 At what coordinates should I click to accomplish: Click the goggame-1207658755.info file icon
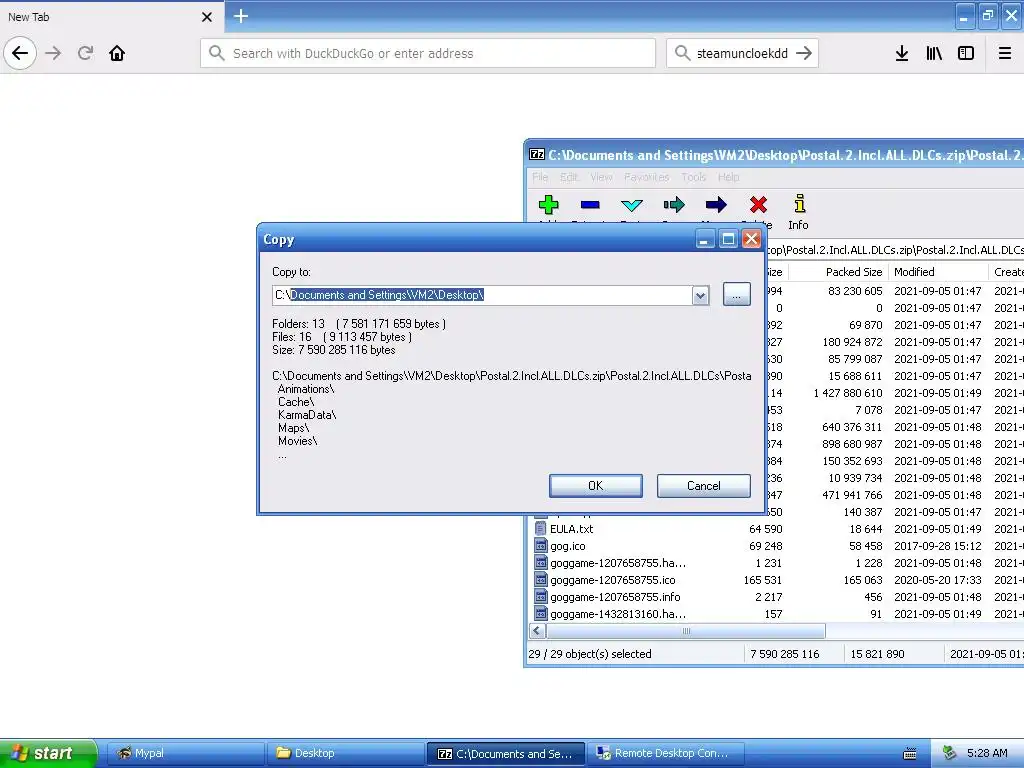coord(540,597)
